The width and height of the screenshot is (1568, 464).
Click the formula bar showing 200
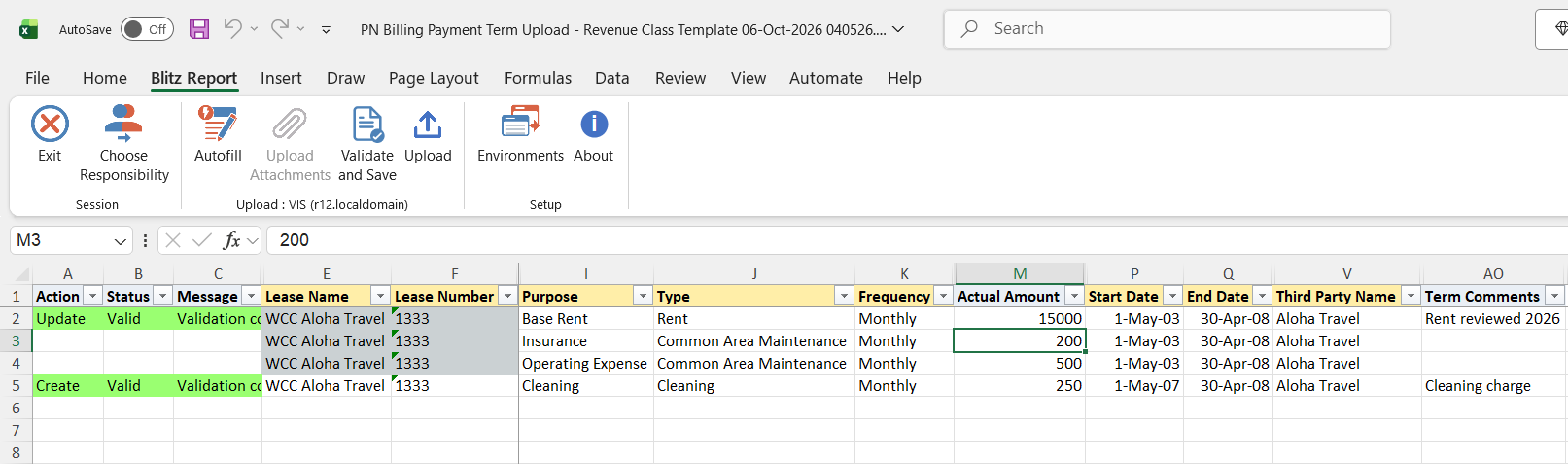coord(914,240)
